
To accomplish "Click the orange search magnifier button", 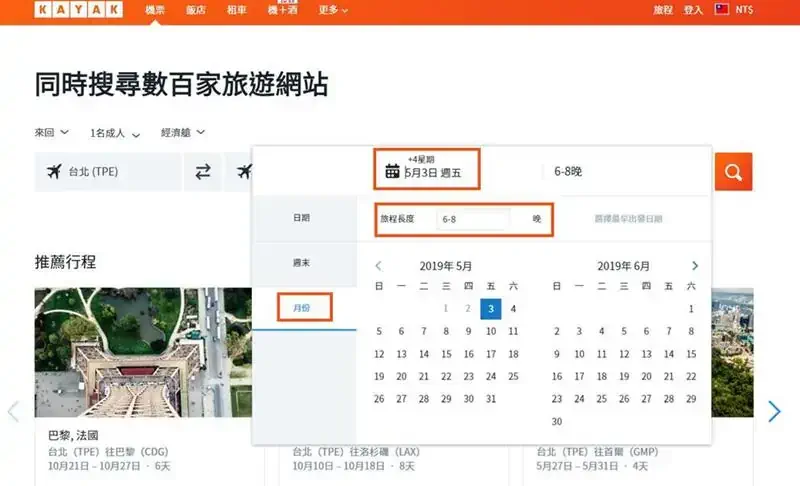I will pos(733,172).
